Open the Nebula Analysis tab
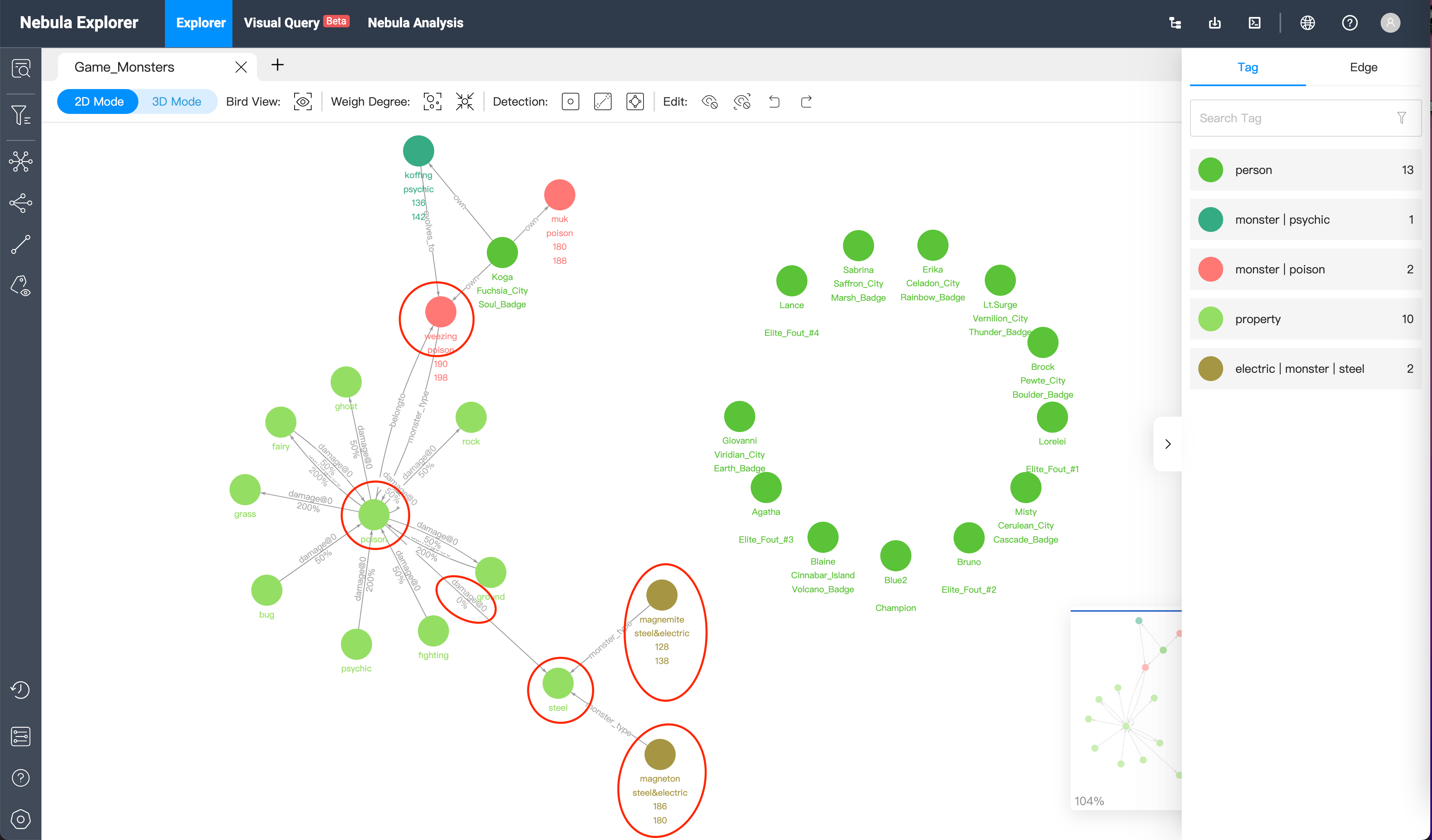This screenshot has height=840, width=1432. tap(416, 23)
